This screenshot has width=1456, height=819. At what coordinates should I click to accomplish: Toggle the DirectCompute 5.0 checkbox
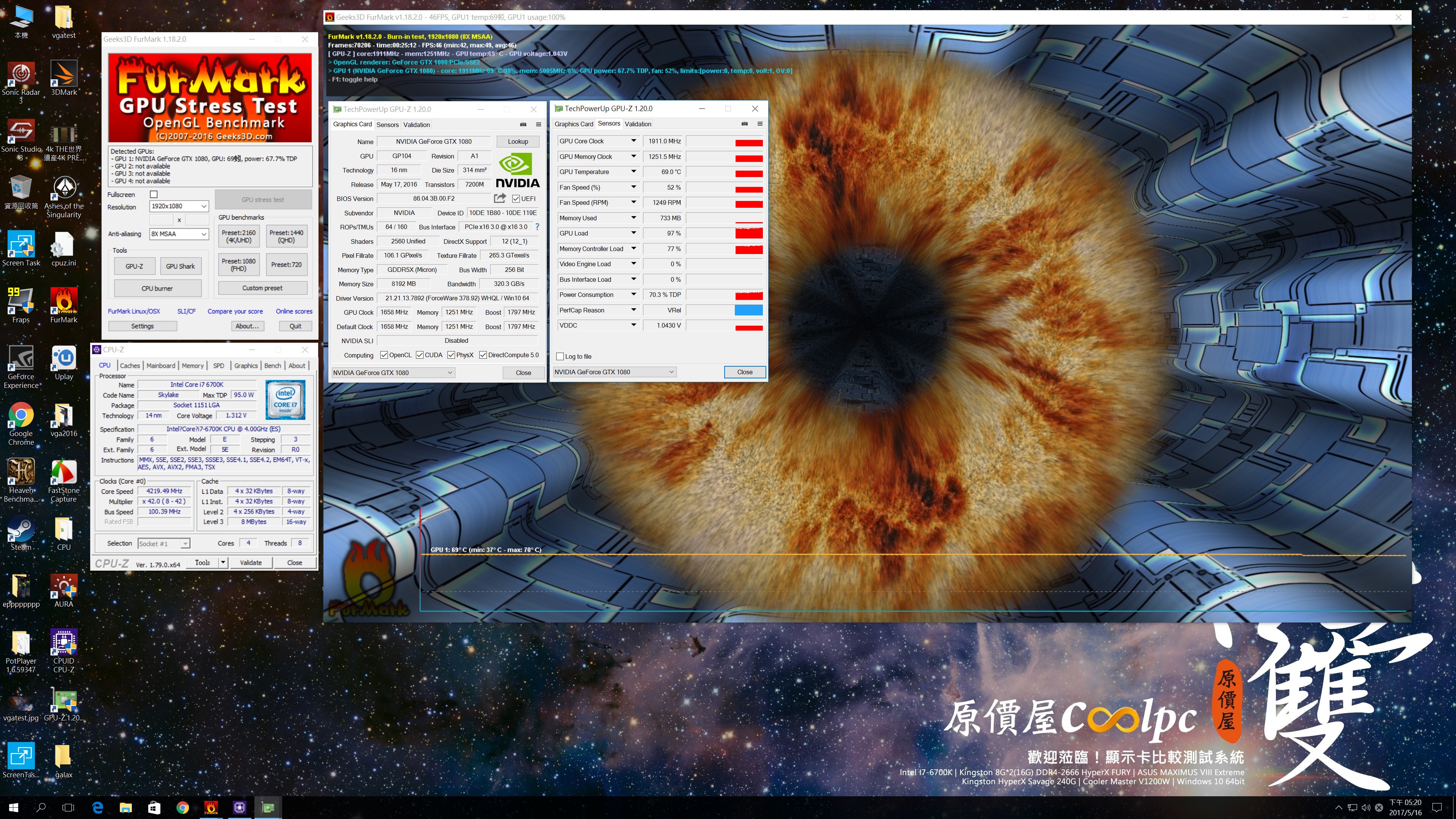coord(483,355)
